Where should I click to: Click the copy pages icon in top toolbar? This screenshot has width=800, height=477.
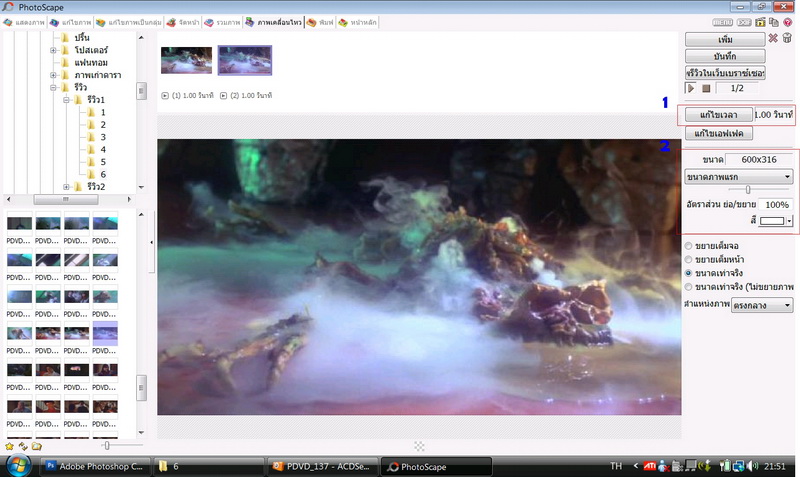(x=774, y=22)
